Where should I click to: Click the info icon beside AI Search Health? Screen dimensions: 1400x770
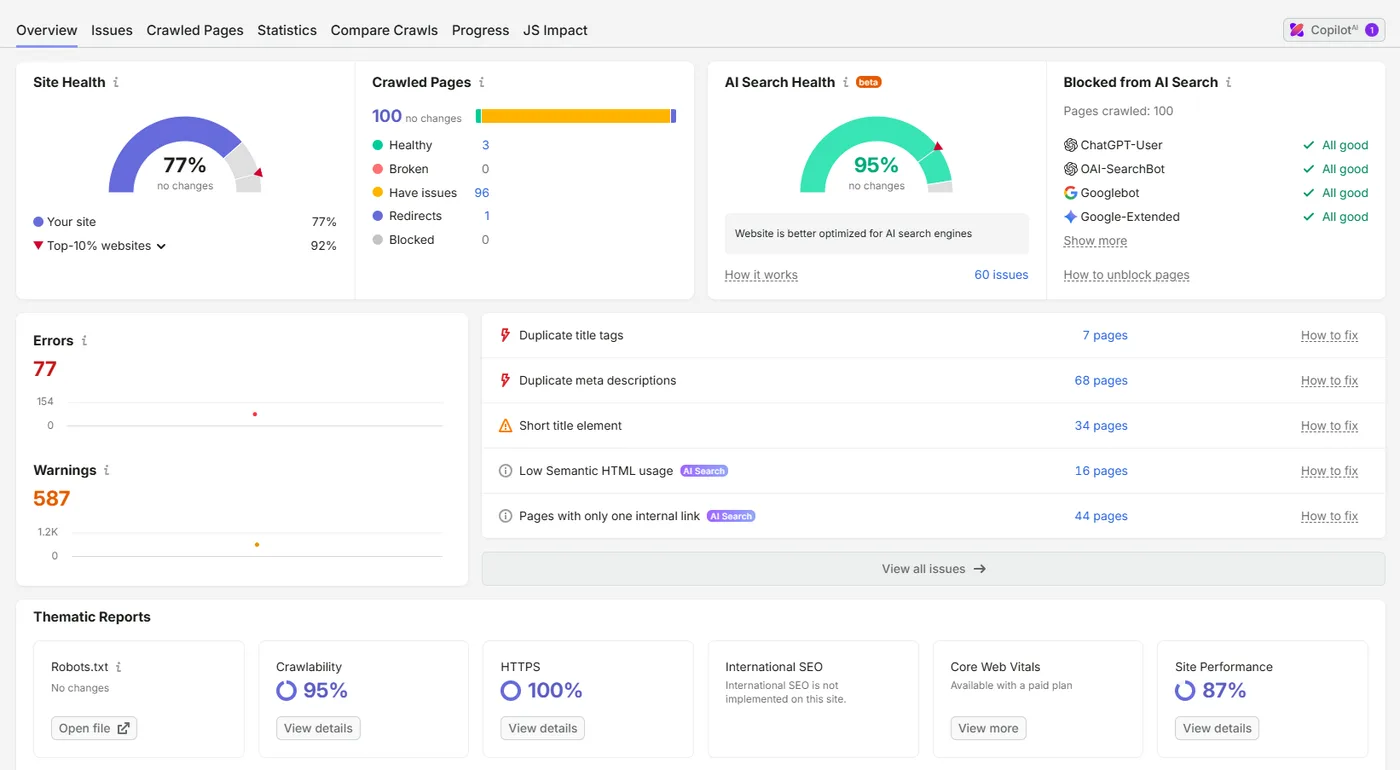pos(846,82)
